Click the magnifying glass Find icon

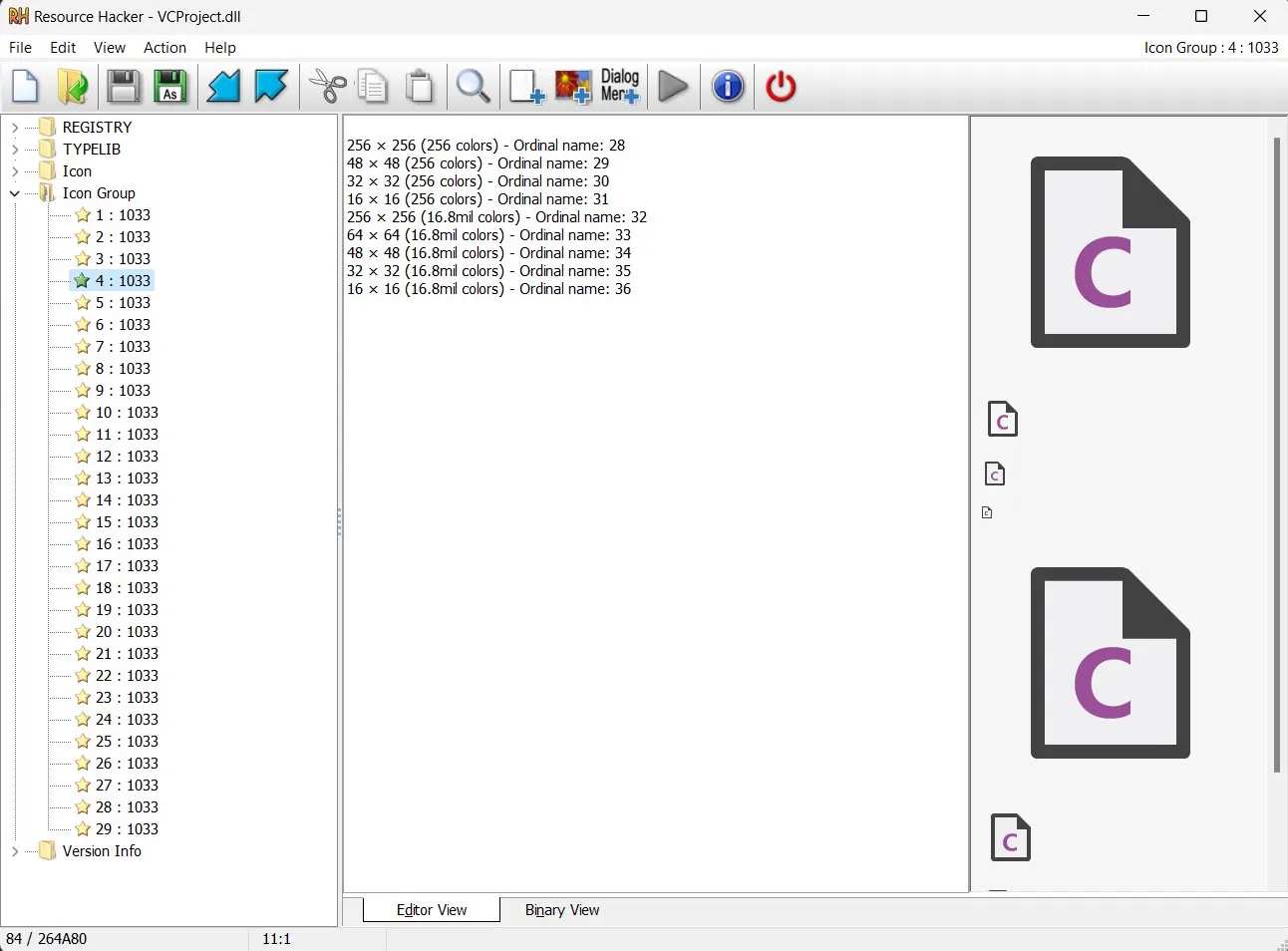473,87
